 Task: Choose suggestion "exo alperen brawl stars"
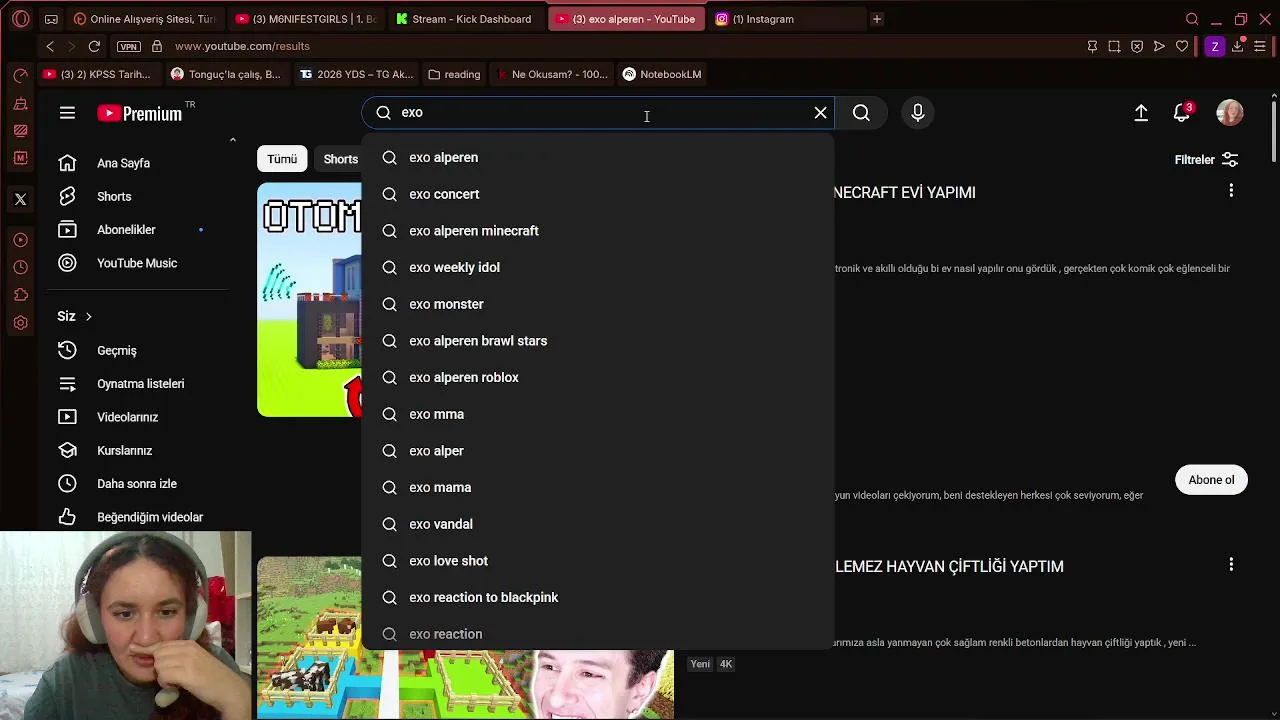click(x=598, y=341)
